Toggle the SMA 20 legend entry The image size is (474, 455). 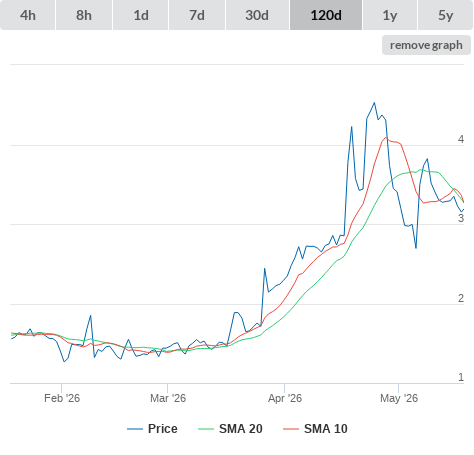tap(241, 429)
